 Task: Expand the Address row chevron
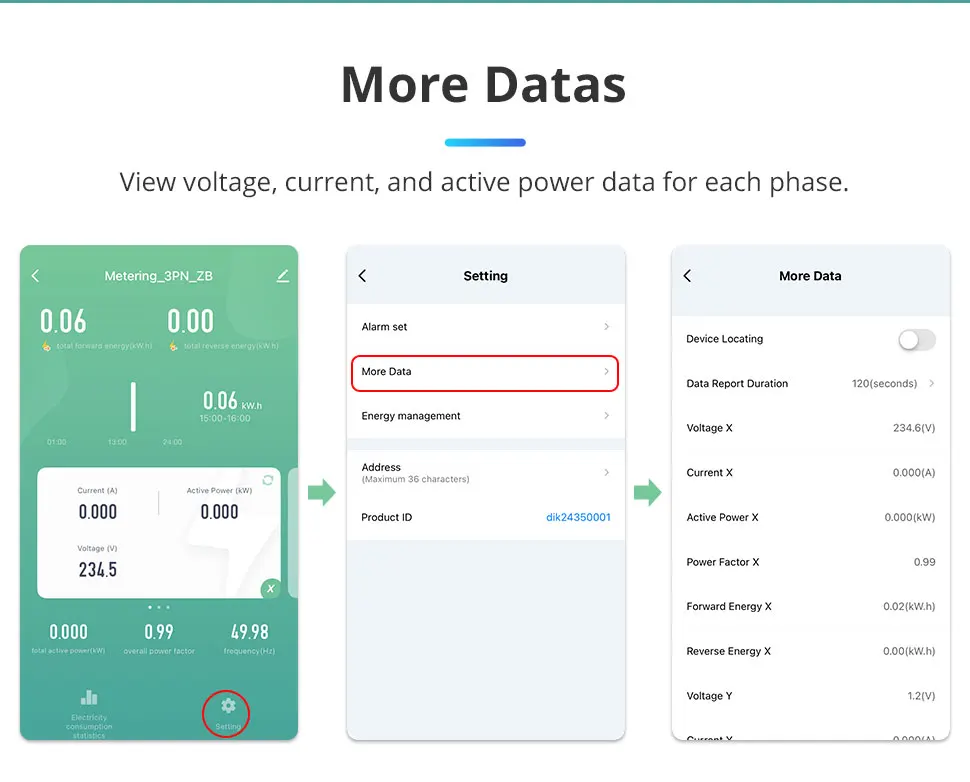click(606, 472)
